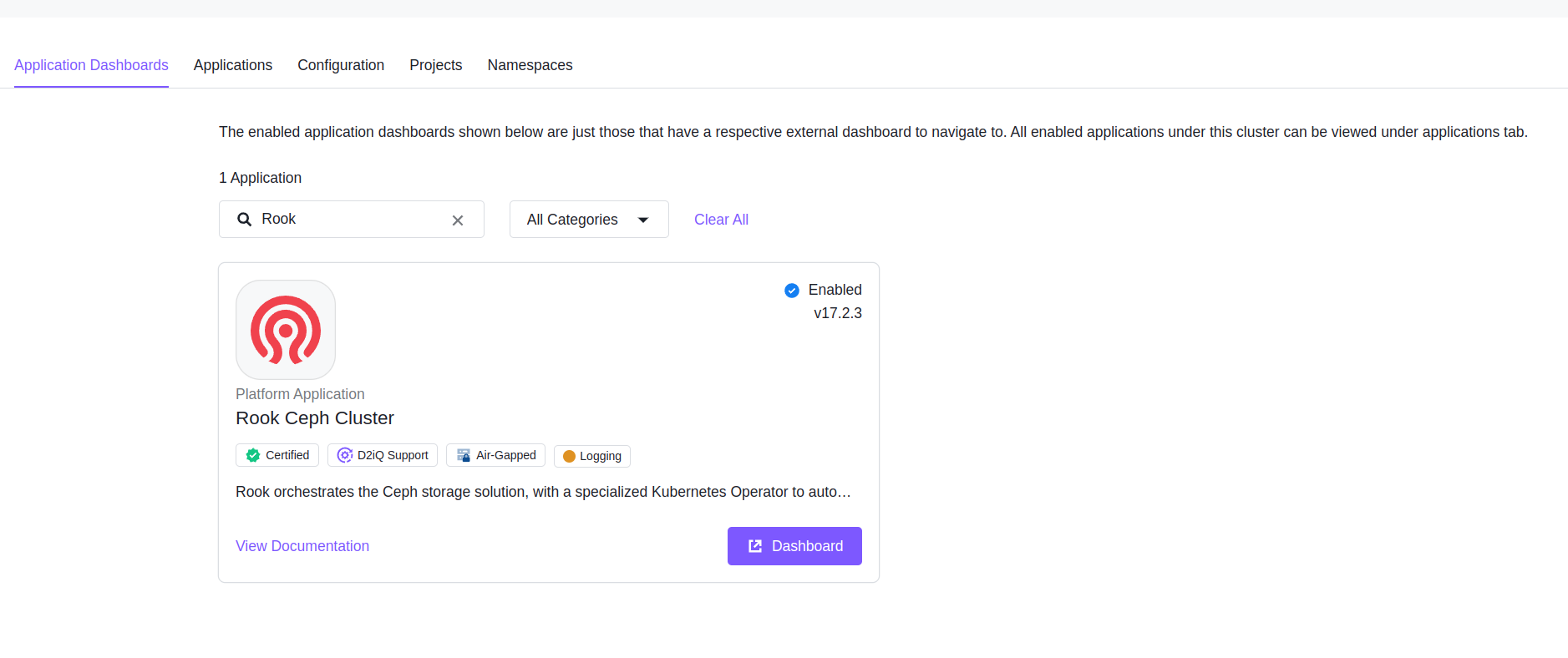Image resolution: width=1568 pixels, height=658 pixels.
Task: Open the View Documentation link
Action: [x=302, y=546]
